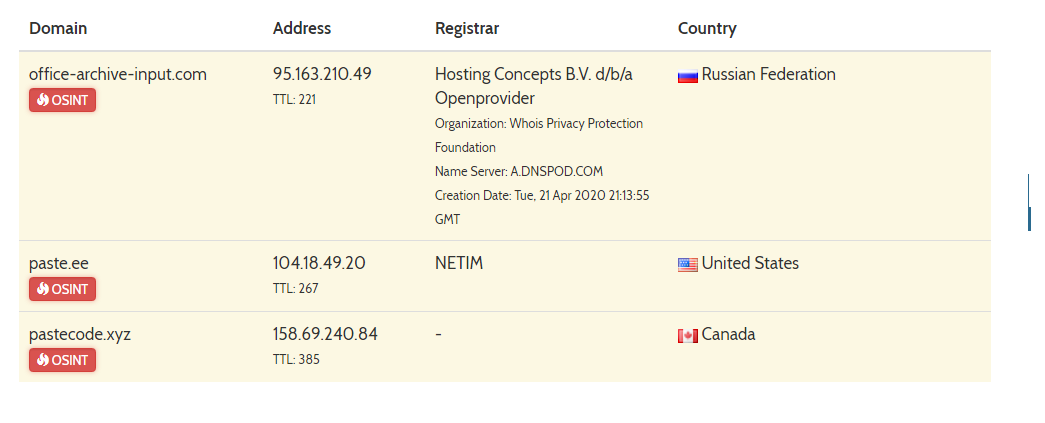The width and height of the screenshot is (1045, 423).
Task: Click the Registrar column header
Action: tap(467, 29)
